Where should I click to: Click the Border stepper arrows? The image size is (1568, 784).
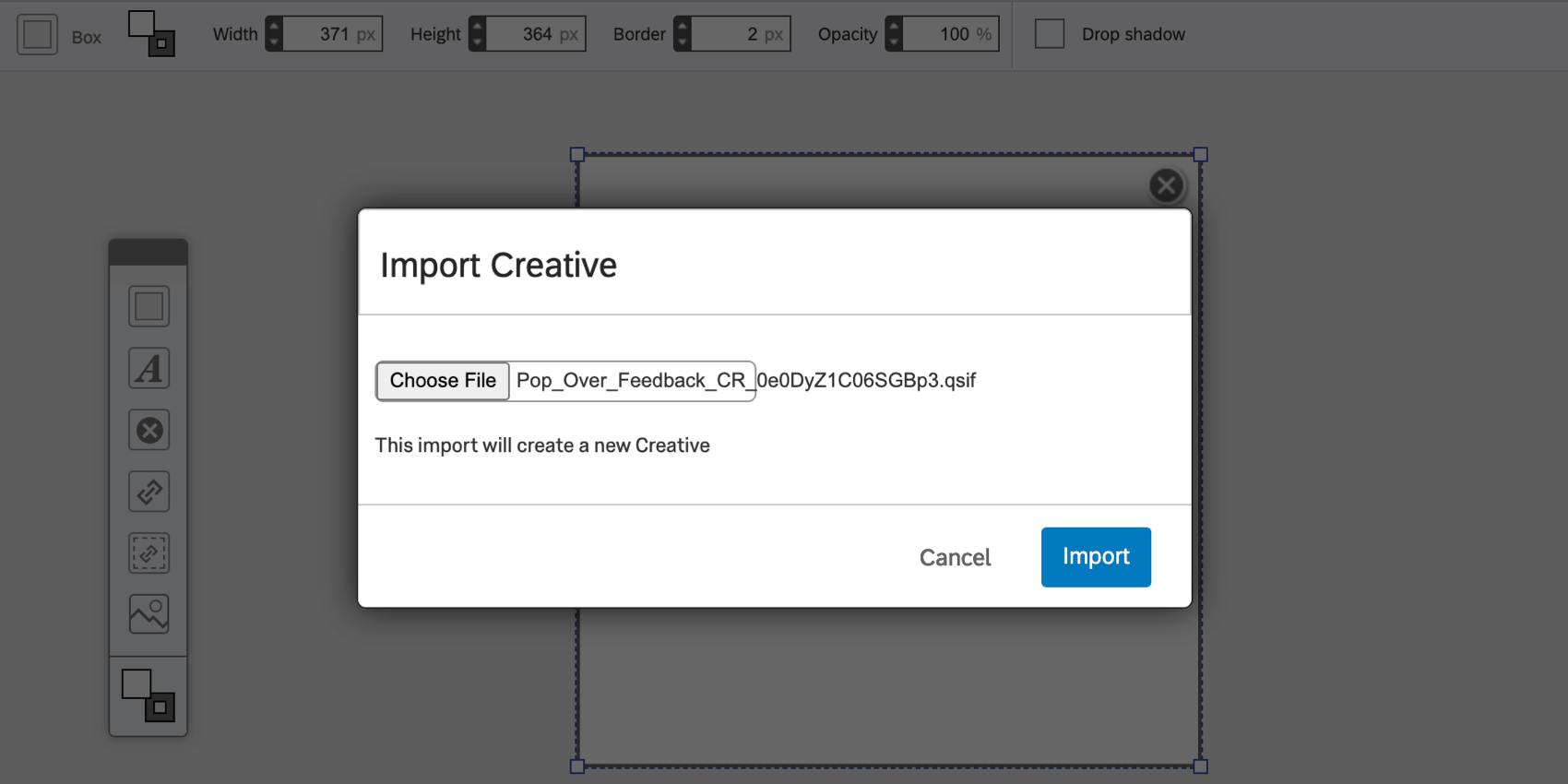[682, 34]
